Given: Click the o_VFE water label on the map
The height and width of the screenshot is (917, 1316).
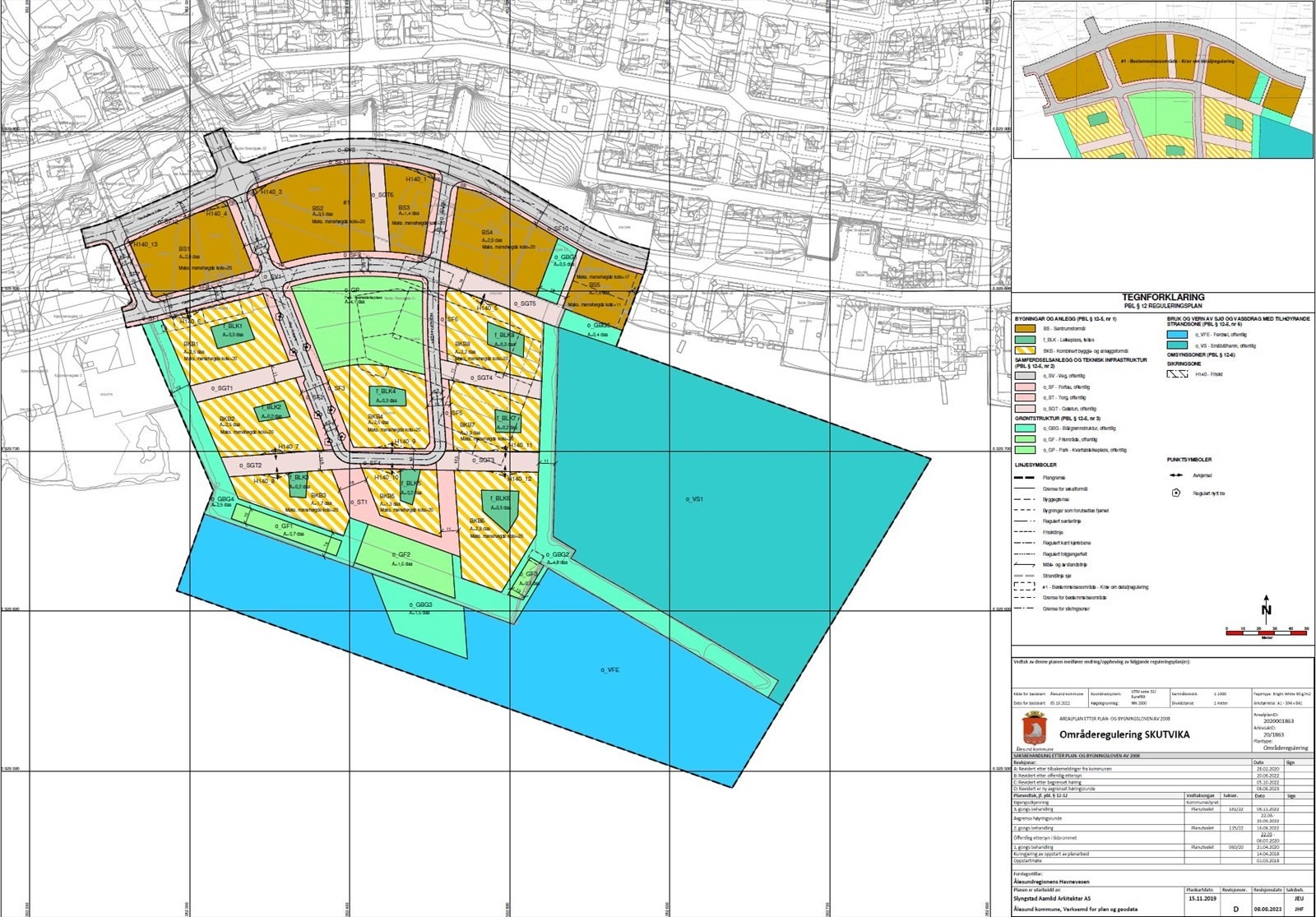Looking at the screenshot, I should (609, 670).
